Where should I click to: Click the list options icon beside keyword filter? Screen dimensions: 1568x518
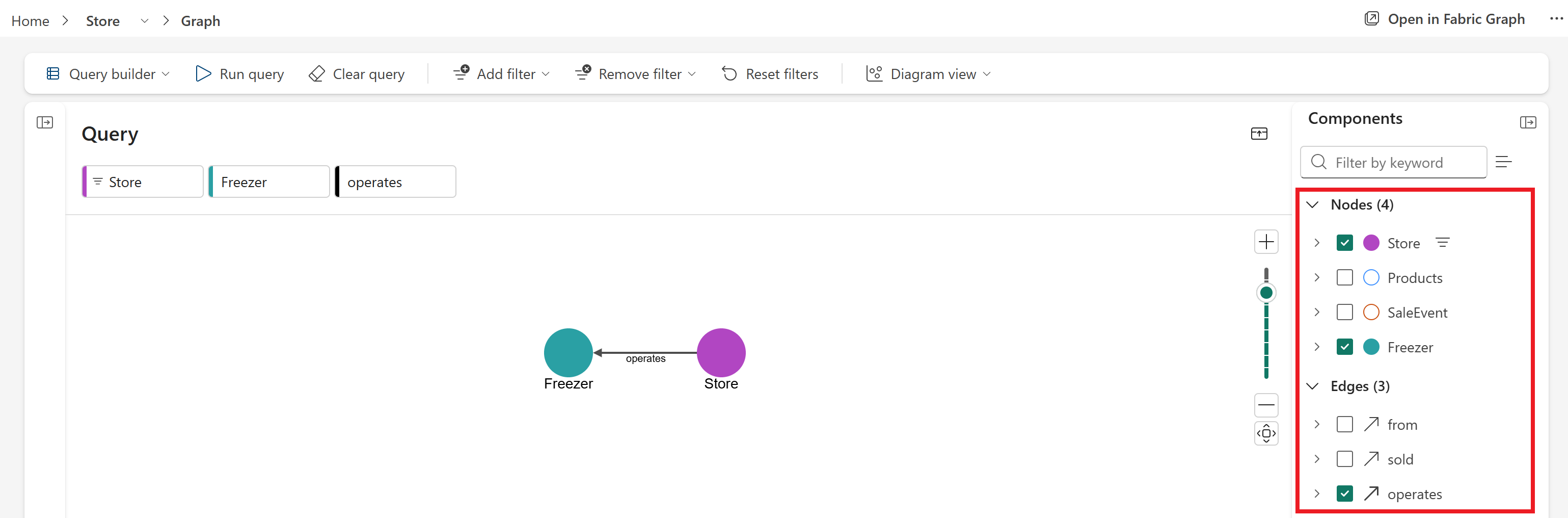1503,162
